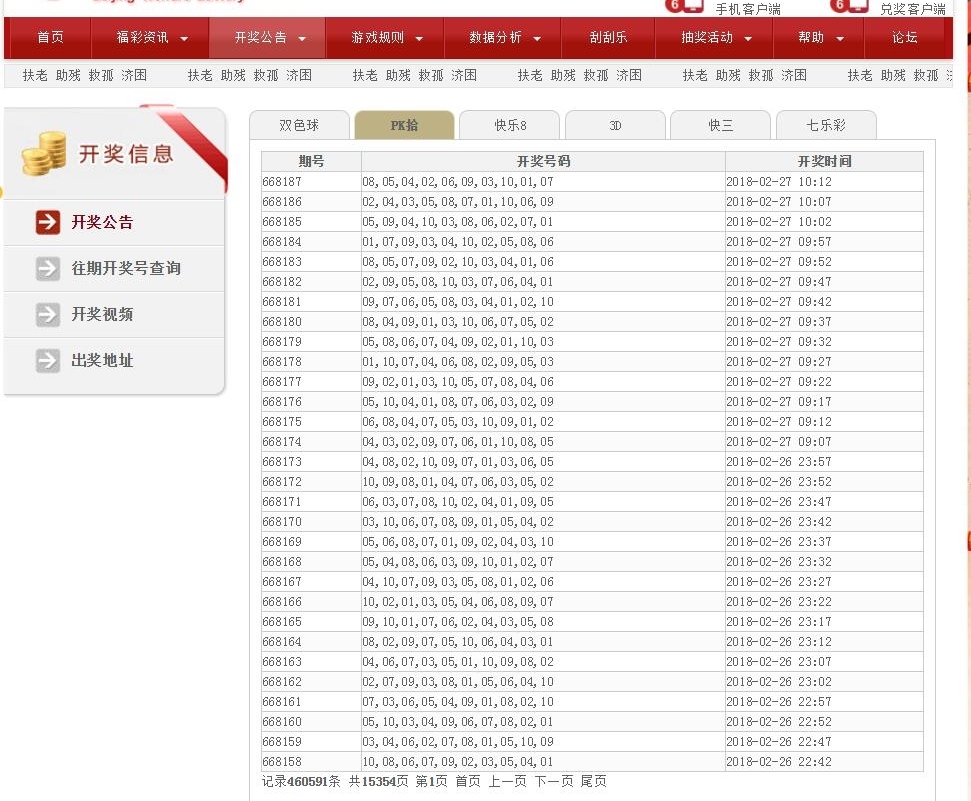Image resolution: width=971 pixels, height=801 pixels.
Task: Open 出奖地址 in the sidebar
Action: (x=102, y=361)
